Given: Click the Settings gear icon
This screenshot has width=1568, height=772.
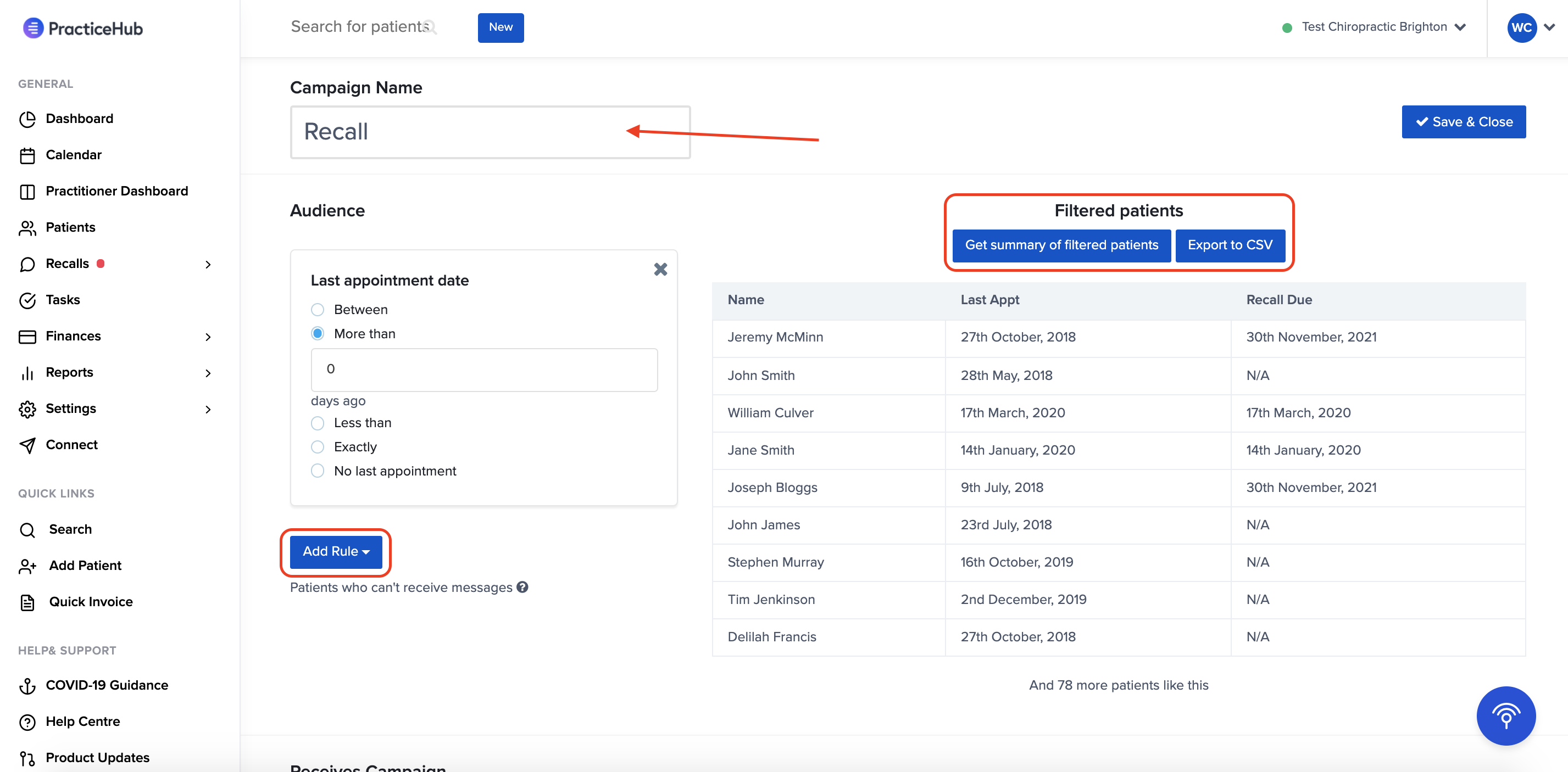Looking at the screenshot, I should [27, 409].
